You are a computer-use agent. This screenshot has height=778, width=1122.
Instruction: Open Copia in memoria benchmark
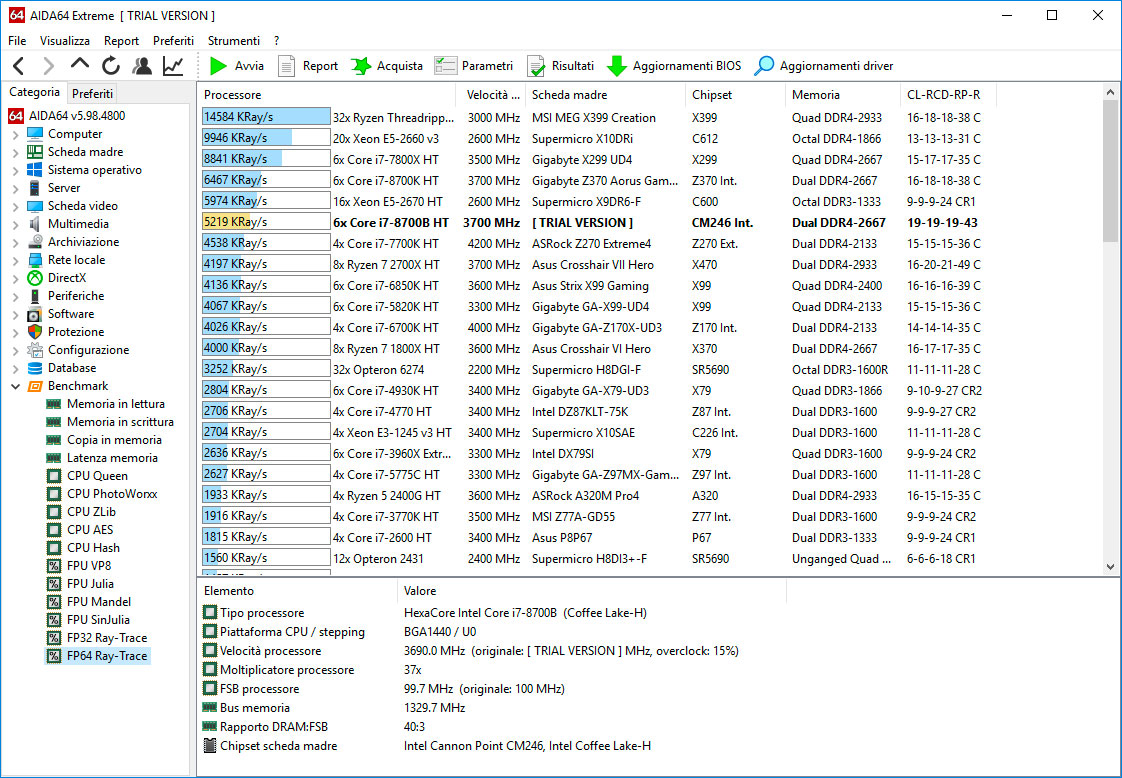(x=114, y=439)
